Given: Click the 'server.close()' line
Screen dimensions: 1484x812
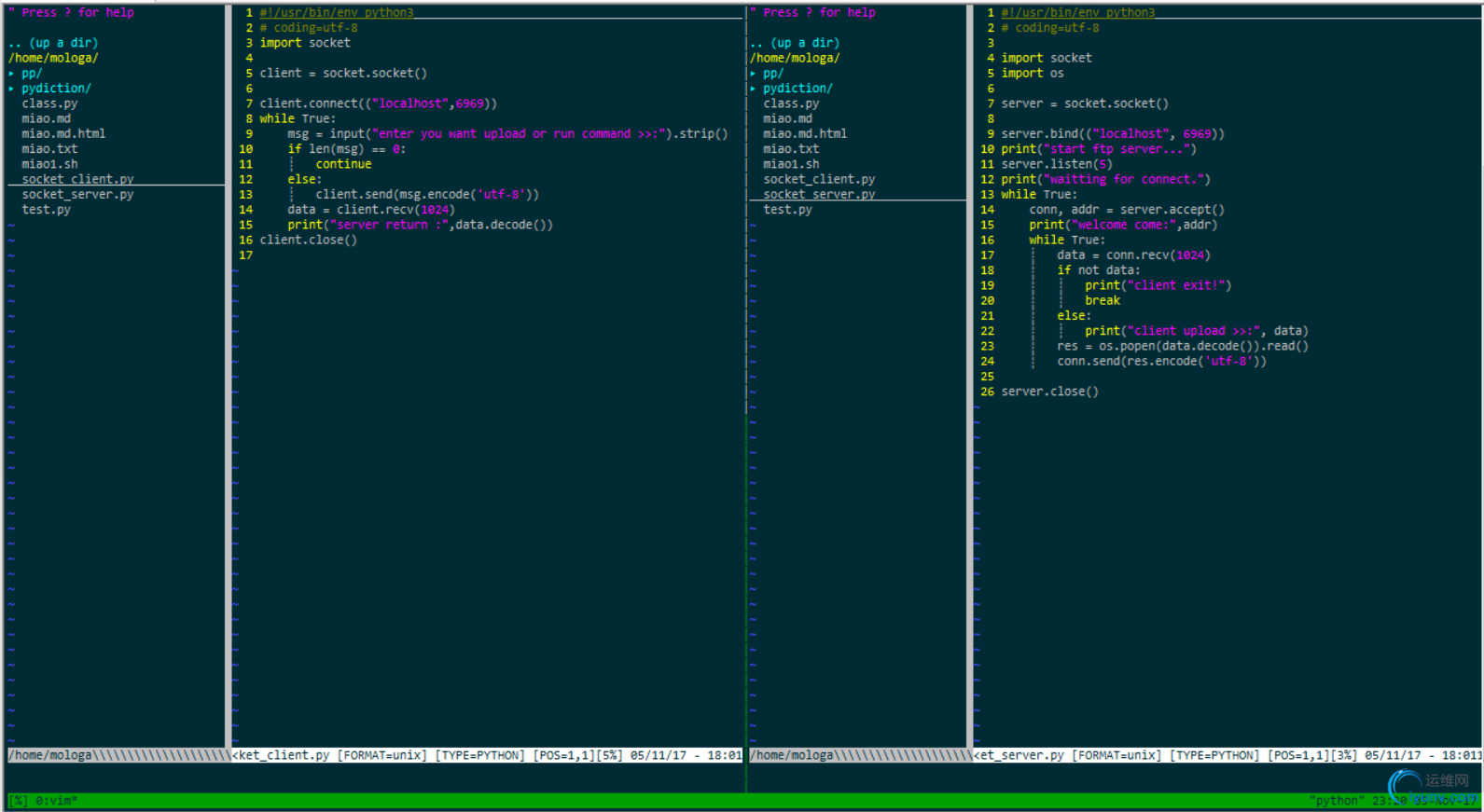Looking at the screenshot, I should (x=1049, y=392).
